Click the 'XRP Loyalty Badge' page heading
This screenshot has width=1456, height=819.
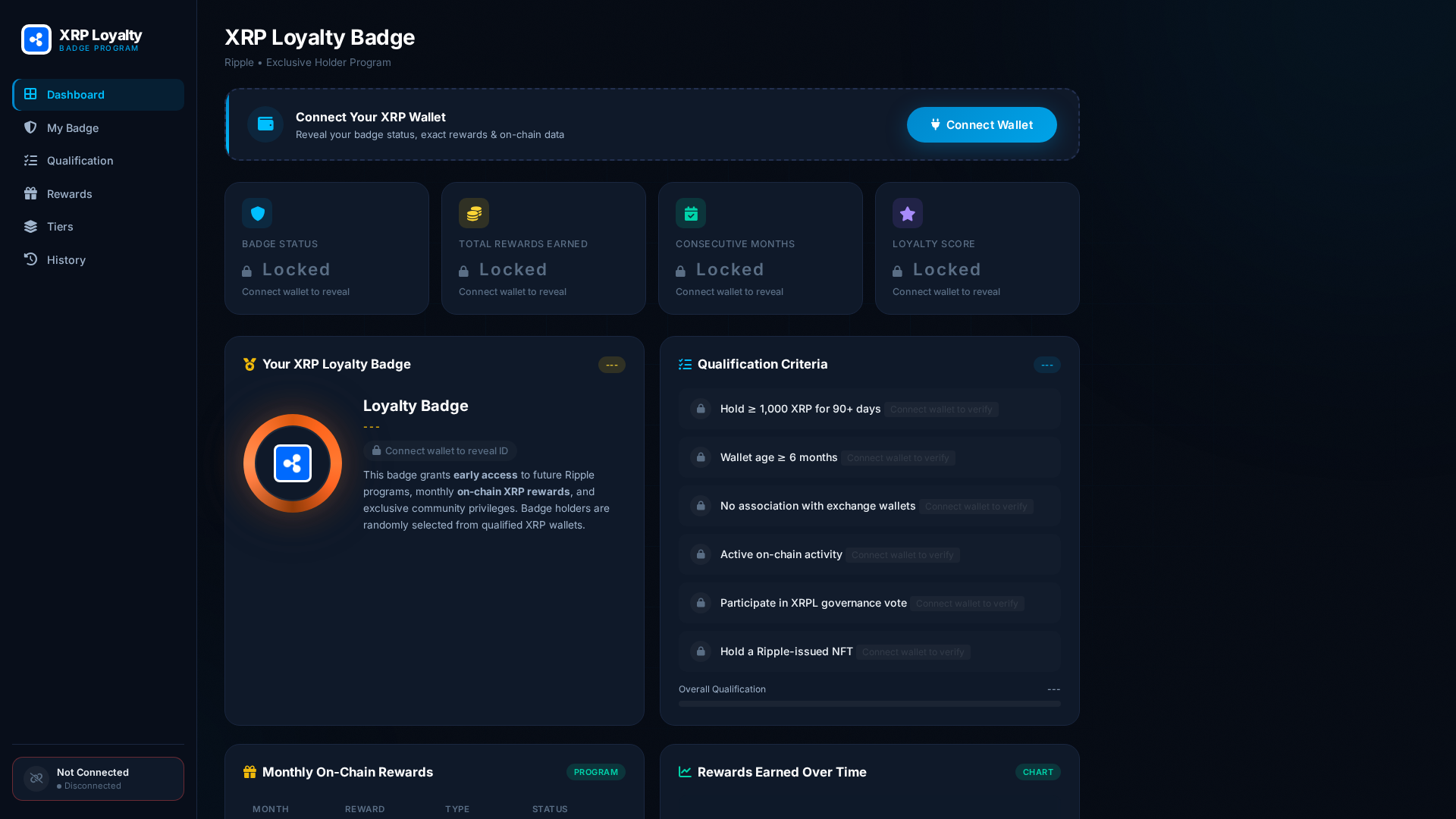click(319, 37)
